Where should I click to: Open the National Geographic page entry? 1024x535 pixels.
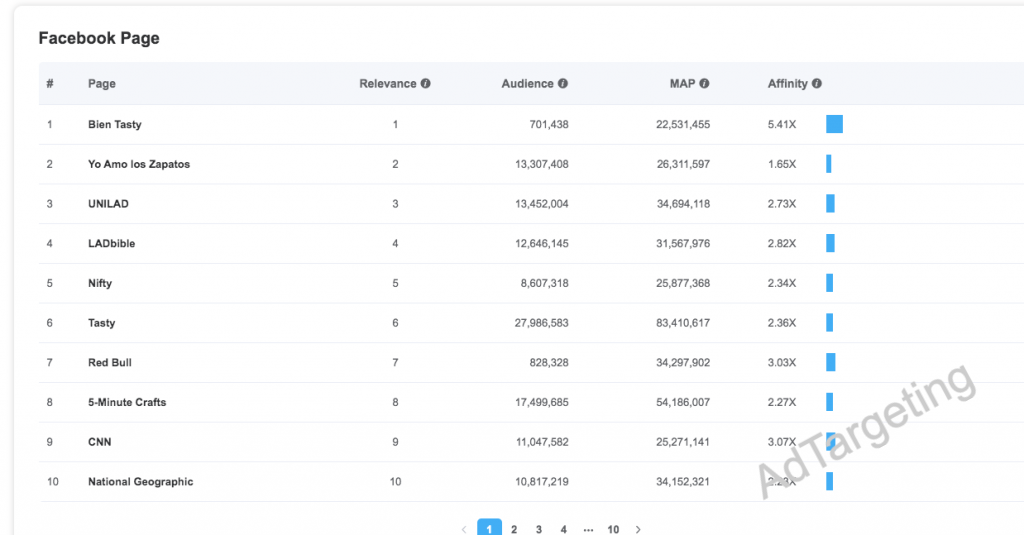(141, 481)
